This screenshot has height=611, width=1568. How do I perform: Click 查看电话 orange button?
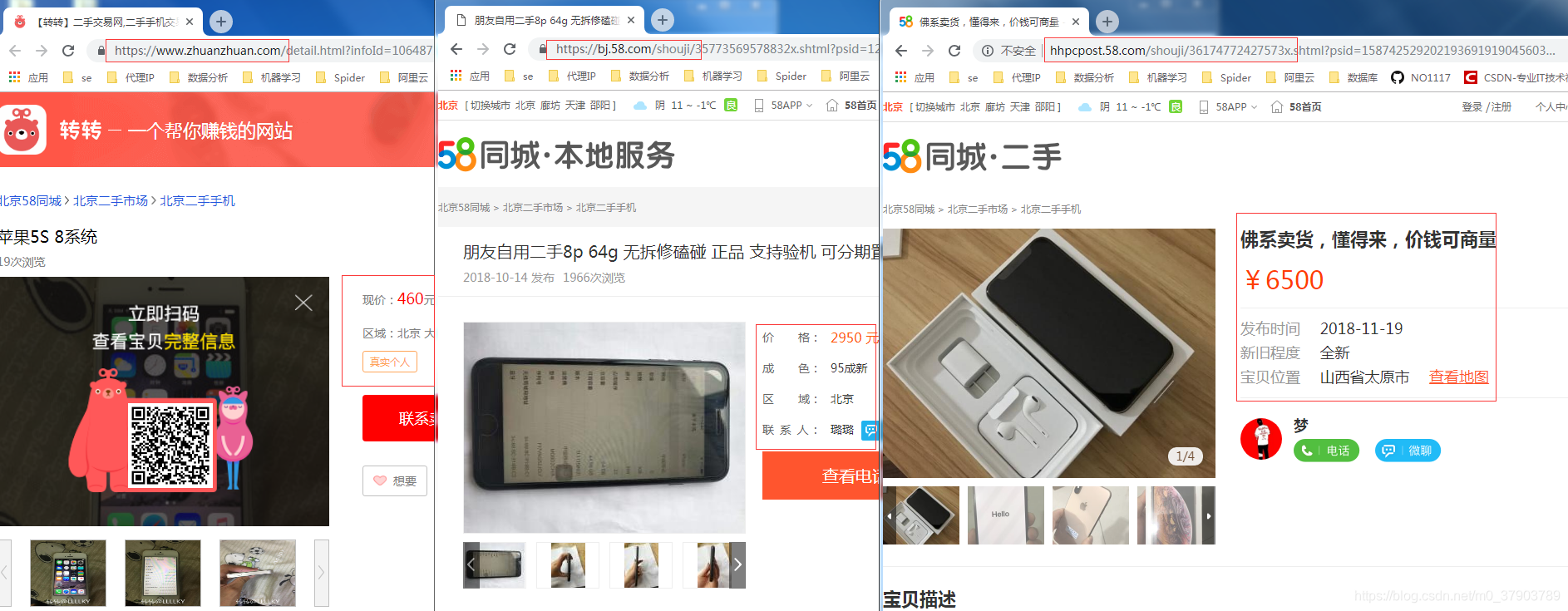pyautogui.click(x=821, y=475)
